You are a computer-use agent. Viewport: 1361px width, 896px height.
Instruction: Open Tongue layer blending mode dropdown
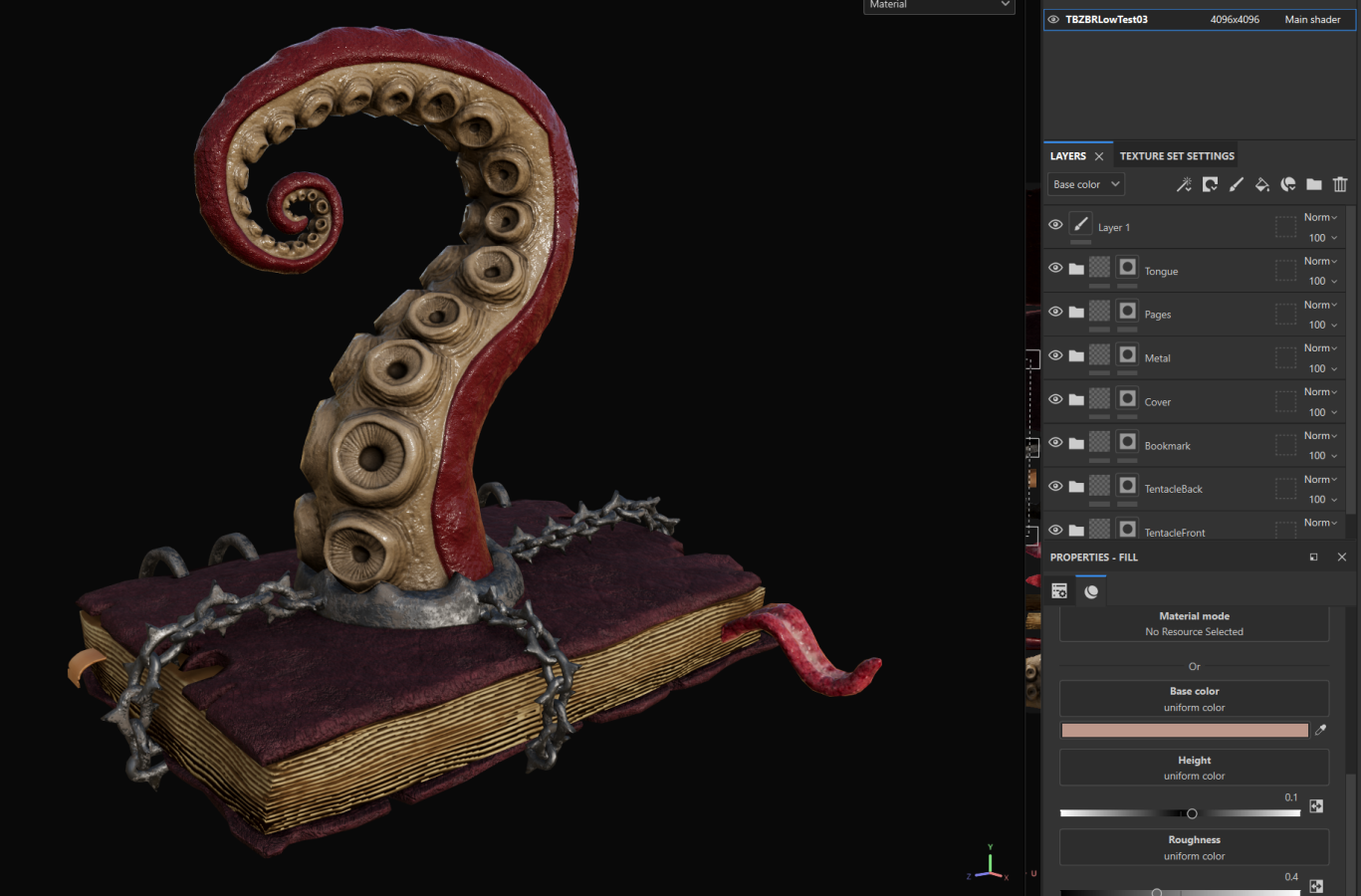tap(1320, 261)
